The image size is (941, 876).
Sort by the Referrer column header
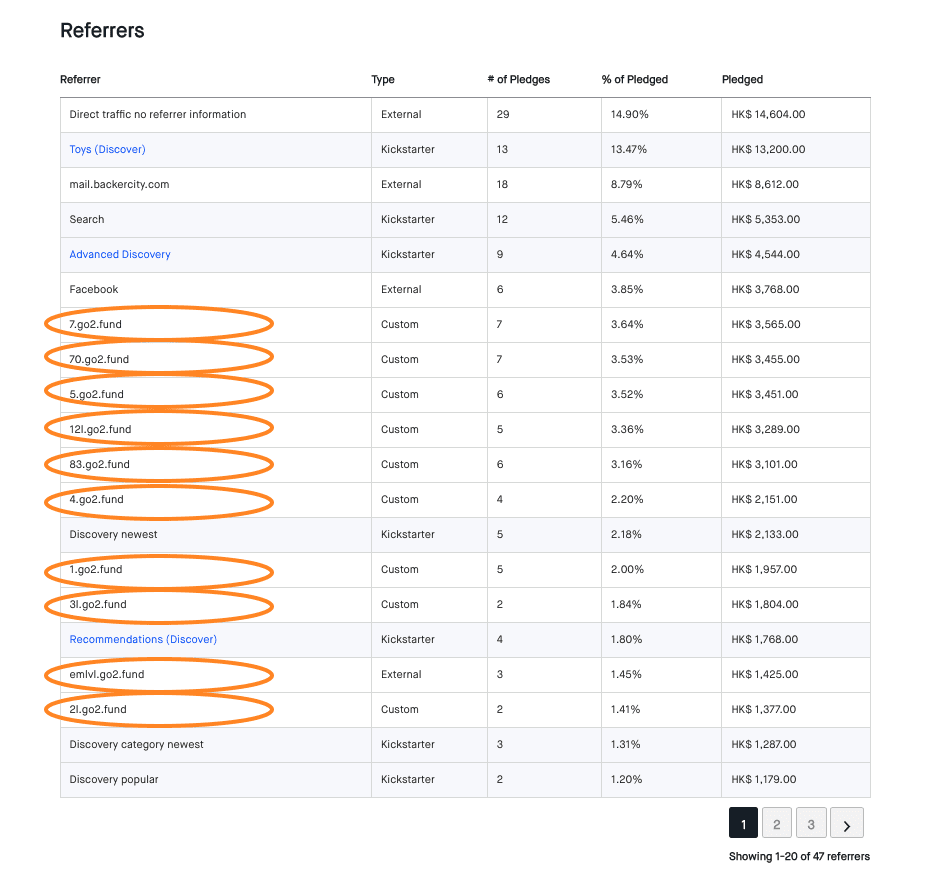tap(78, 79)
